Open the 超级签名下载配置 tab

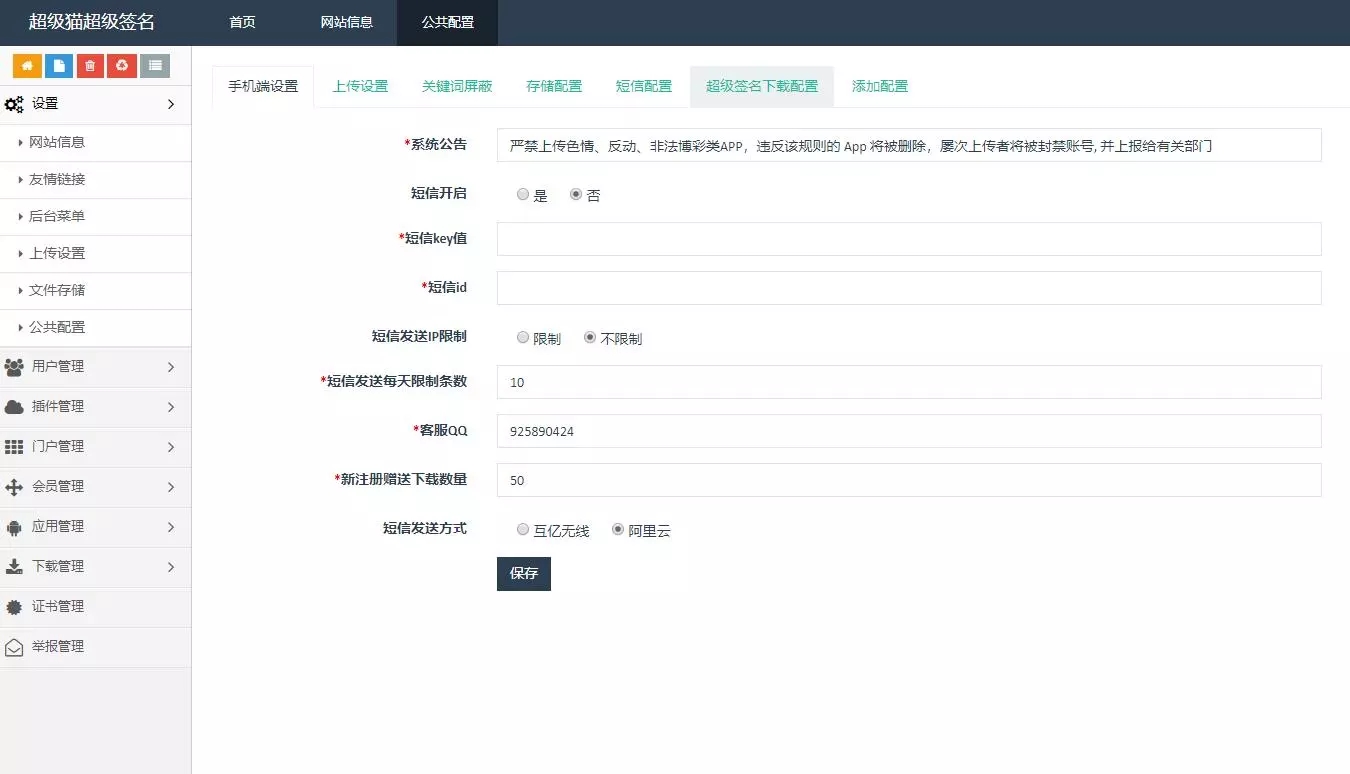click(761, 86)
